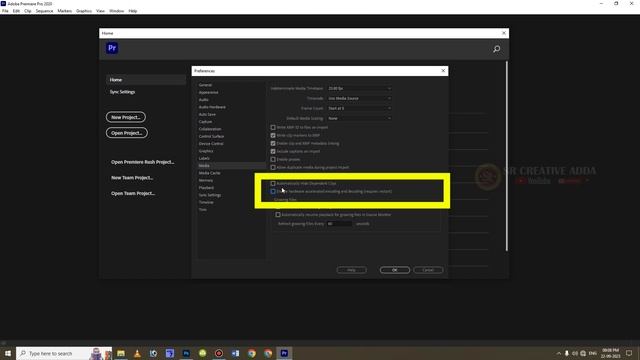Select Memory preferences category
640x360 pixels.
click(205, 180)
